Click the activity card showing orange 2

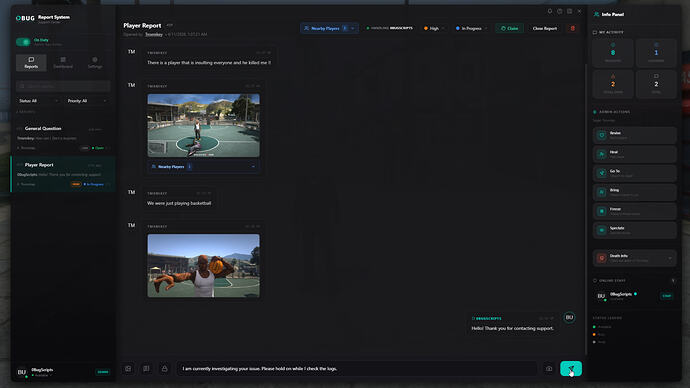(613, 84)
